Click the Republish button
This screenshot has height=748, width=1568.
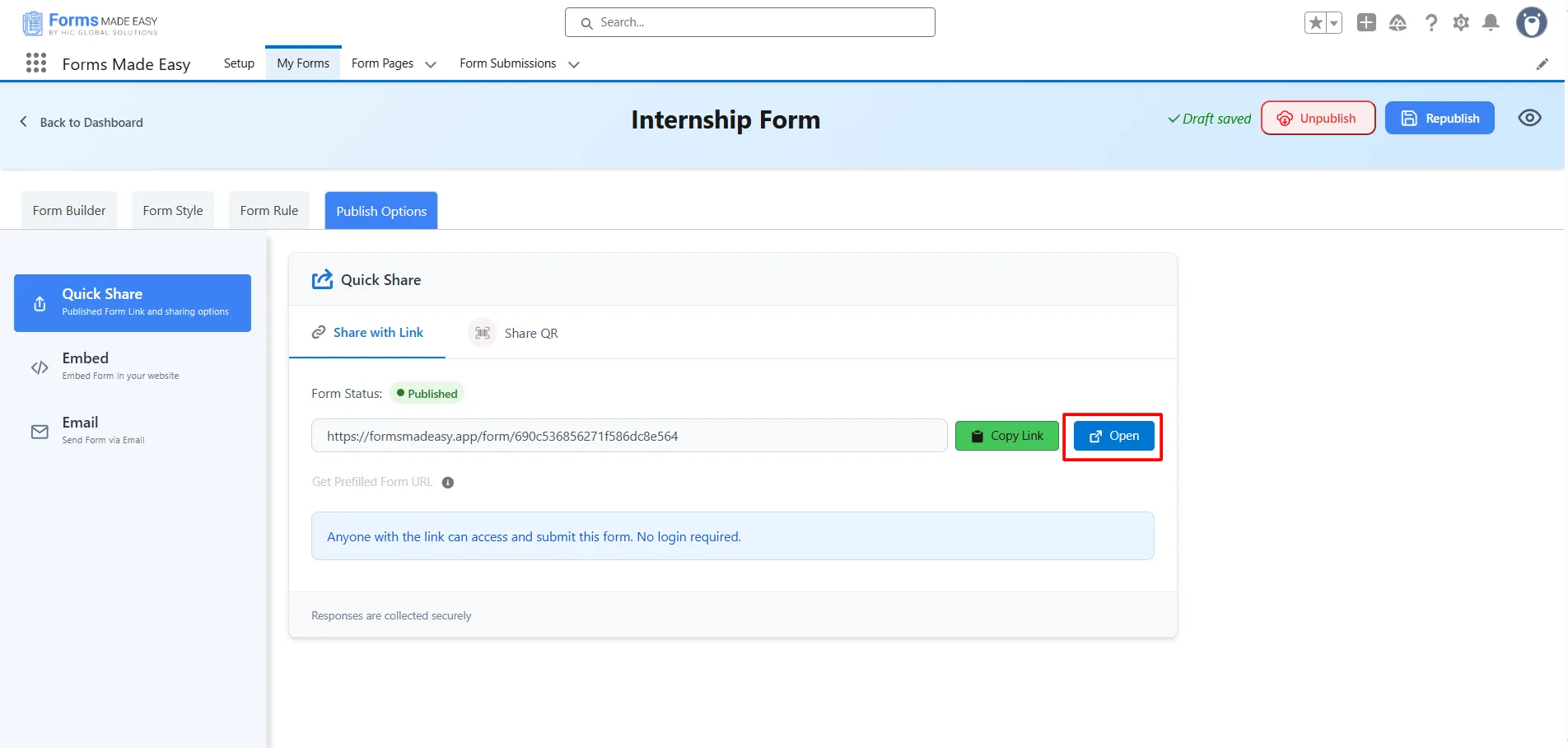click(1440, 118)
